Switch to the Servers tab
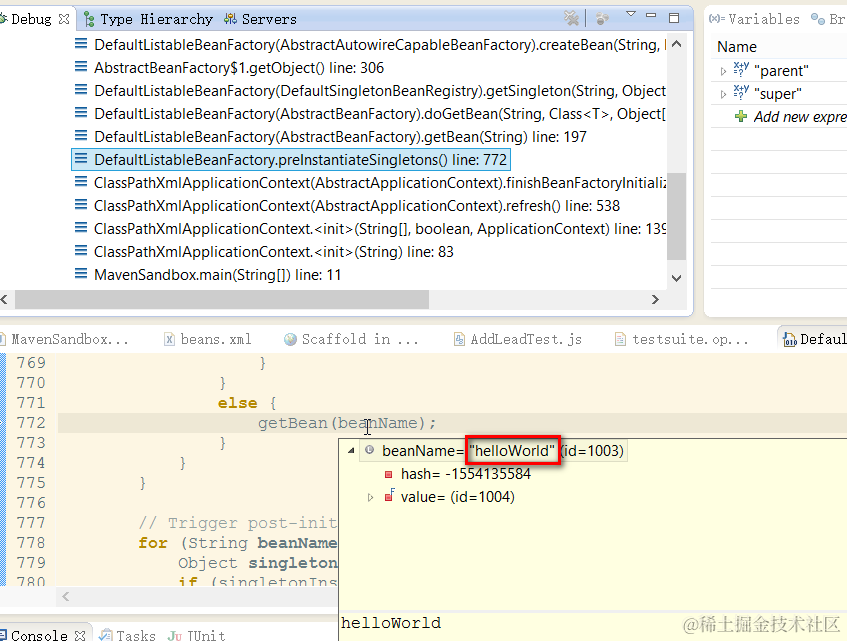Image resolution: width=847 pixels, height=641 pixels. tap(260, 19)
